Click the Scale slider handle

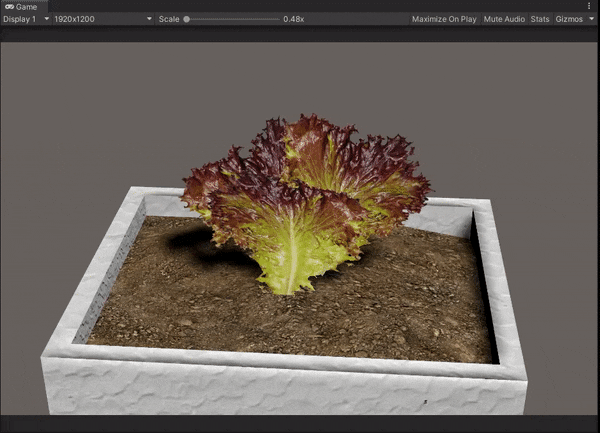tap(186, 19)
